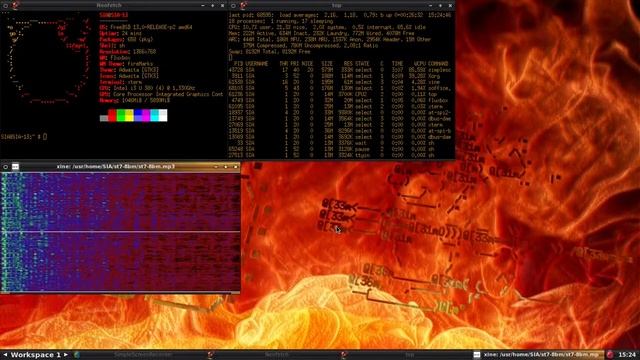Click the load averages line in top
640x360 pixels.
click(x=340, y=15)
